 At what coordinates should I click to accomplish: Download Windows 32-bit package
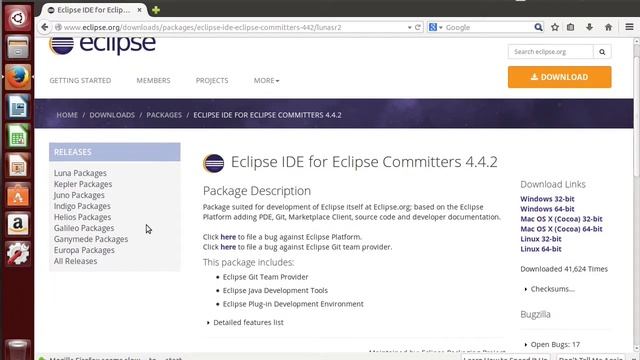tap(547, 199)
